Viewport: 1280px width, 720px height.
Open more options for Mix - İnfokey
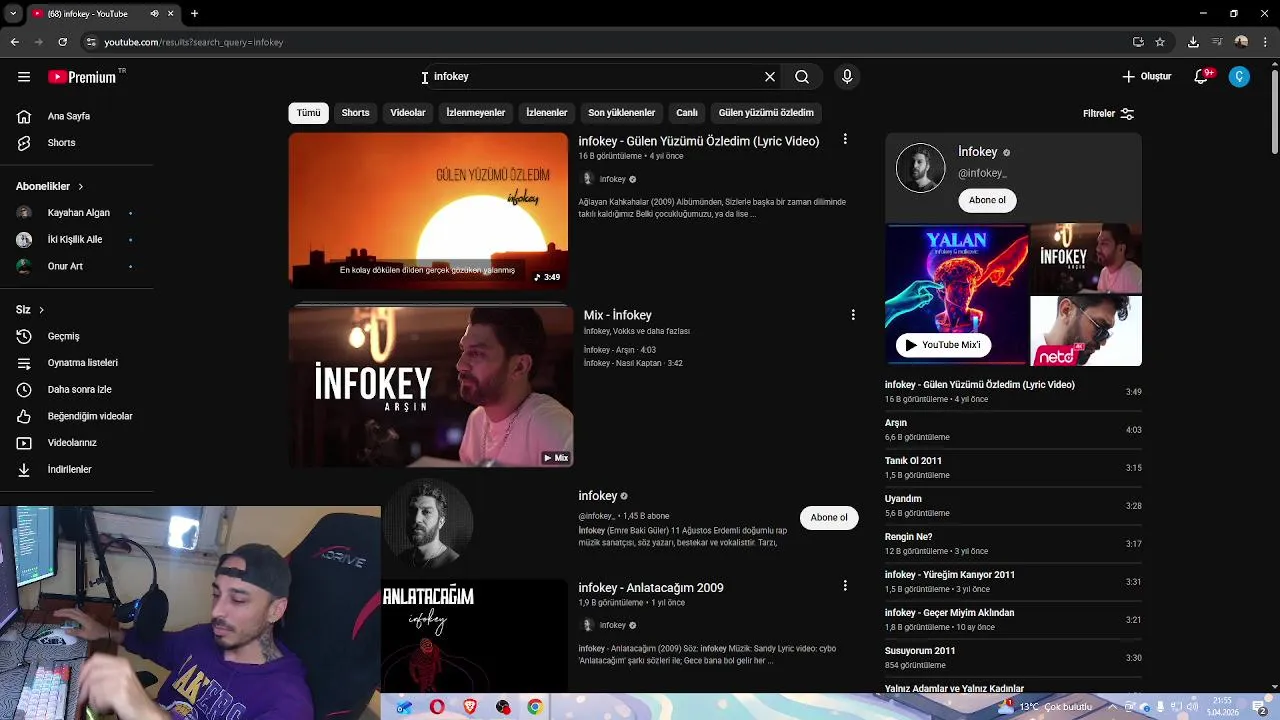tap(853, 315)
